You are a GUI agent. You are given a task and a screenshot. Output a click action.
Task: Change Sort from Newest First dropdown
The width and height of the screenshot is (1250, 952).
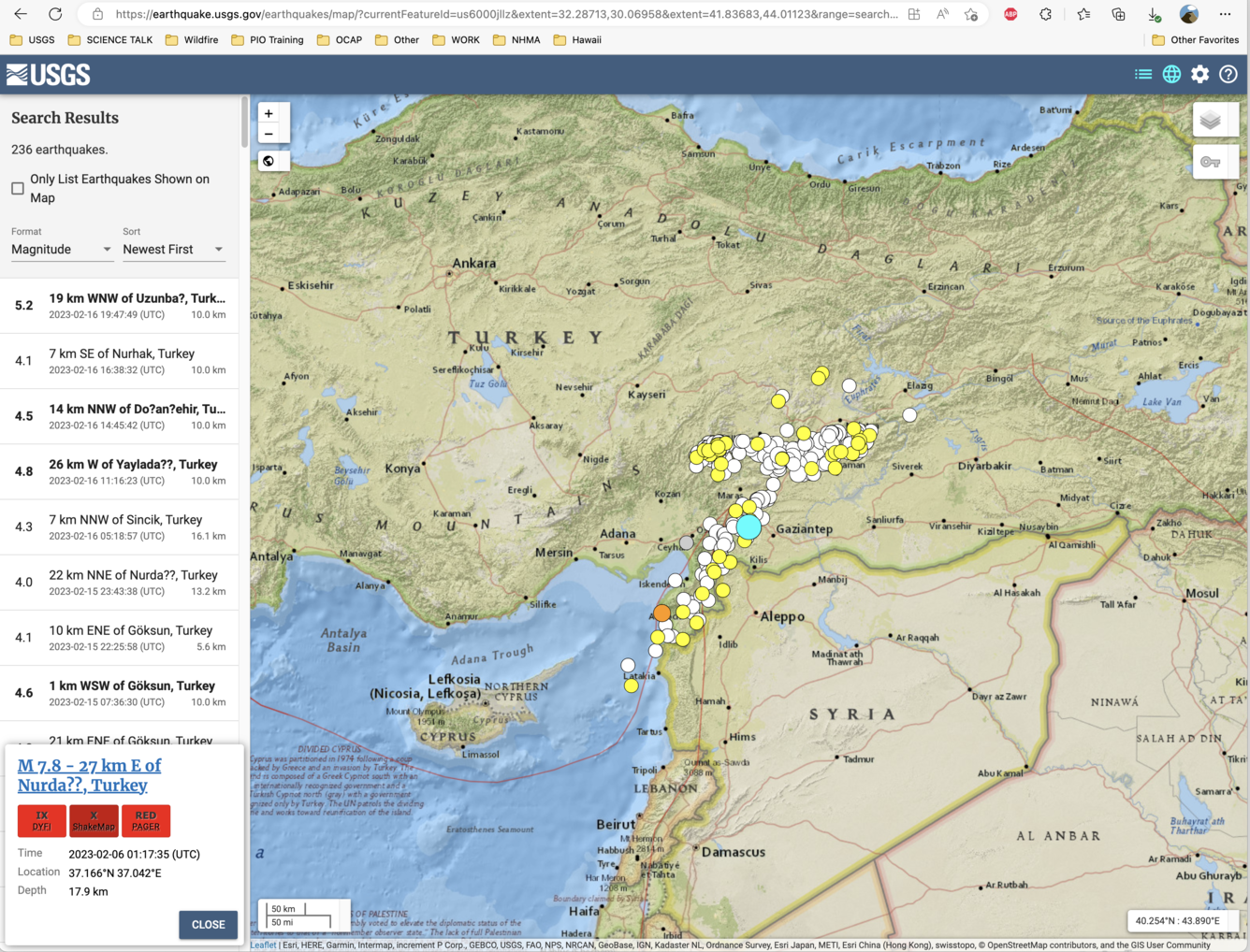171,249
